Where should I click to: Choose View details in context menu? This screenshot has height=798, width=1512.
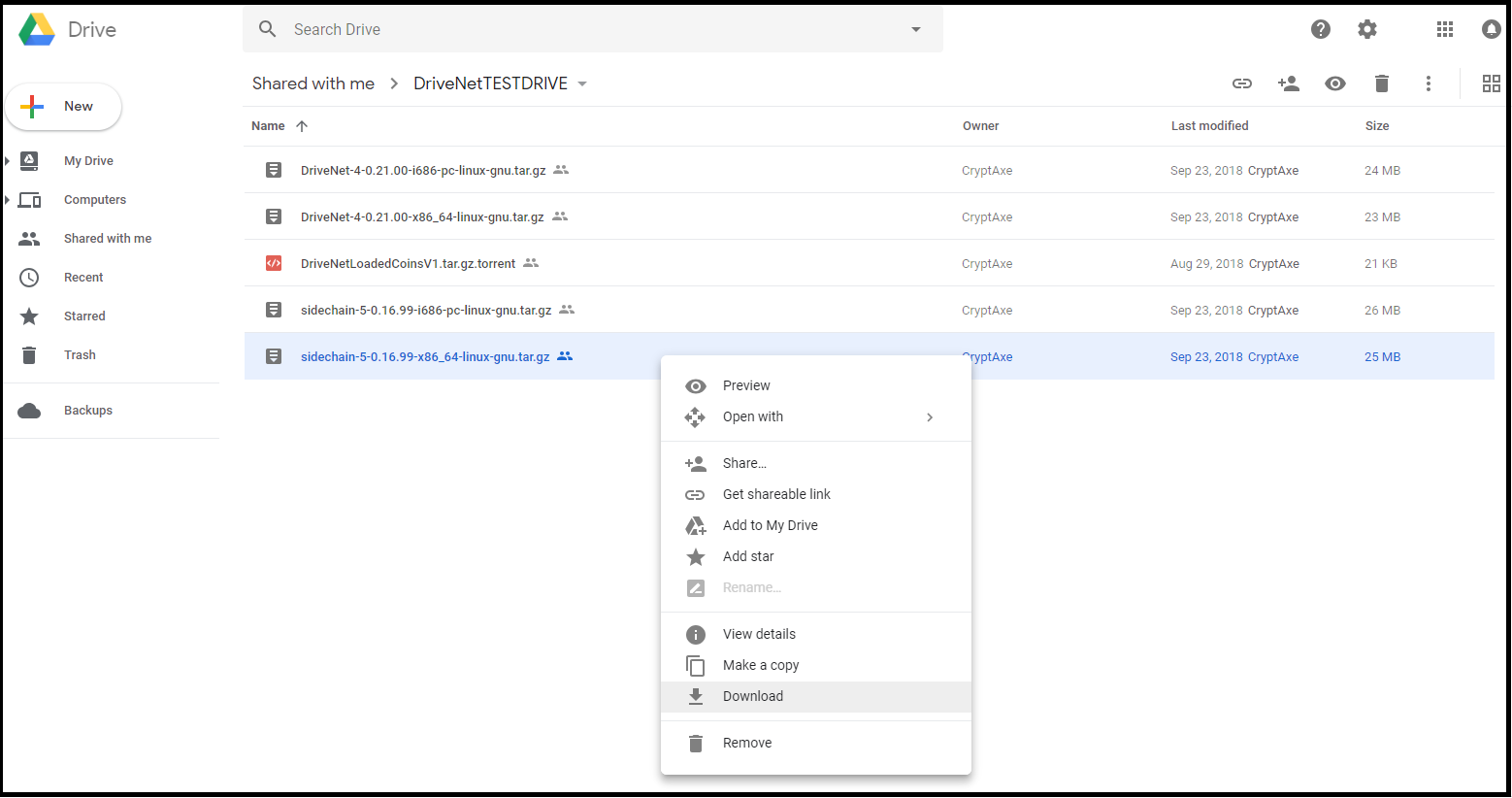tap(816, 634)
